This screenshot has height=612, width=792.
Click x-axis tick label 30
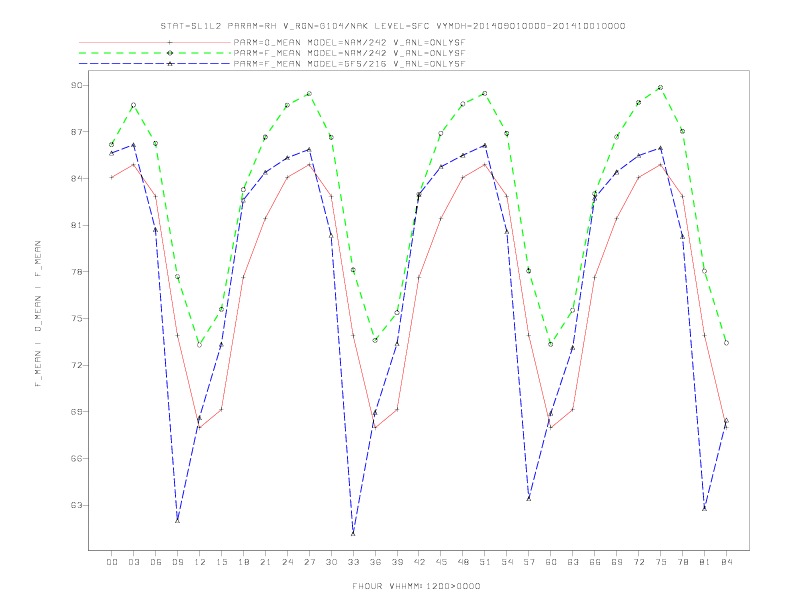331,562
